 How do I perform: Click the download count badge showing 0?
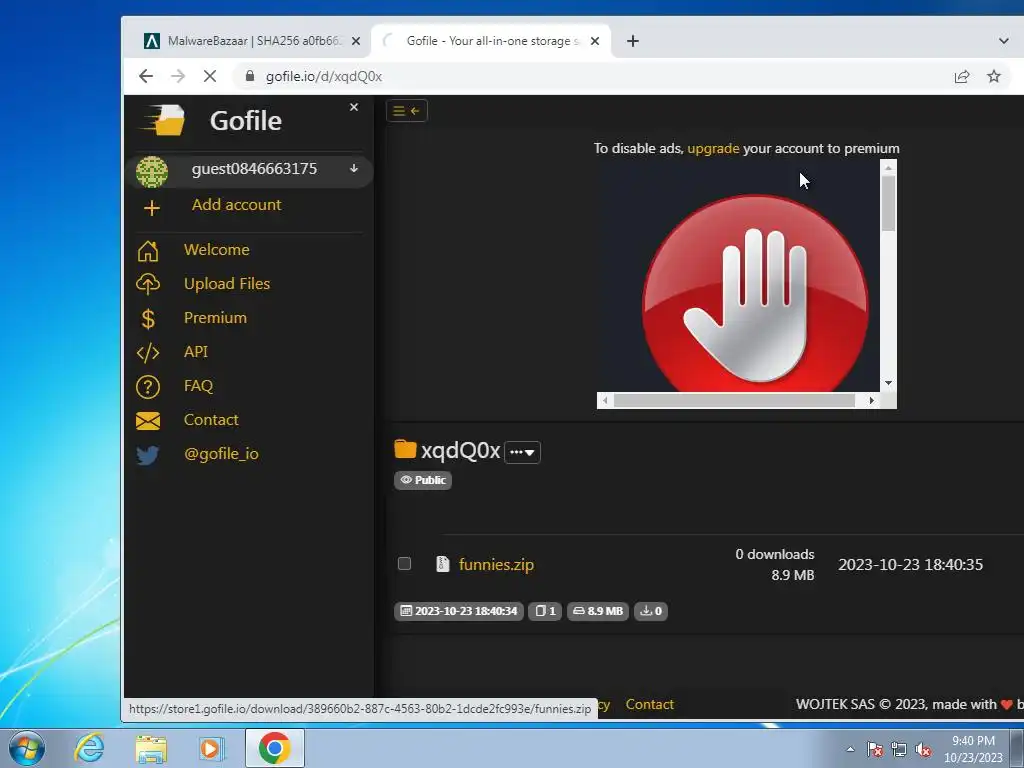point(650,611)
